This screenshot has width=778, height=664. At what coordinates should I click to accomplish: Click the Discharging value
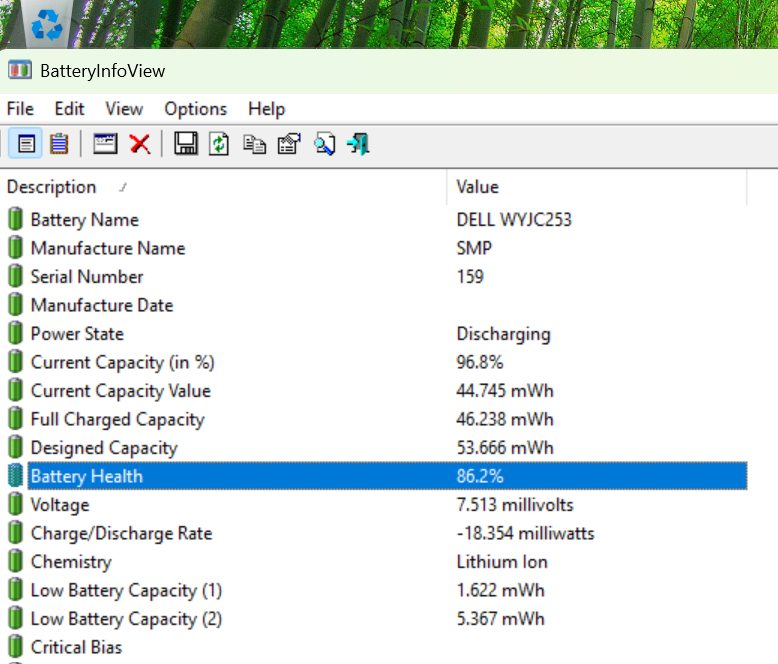(504, 334)
